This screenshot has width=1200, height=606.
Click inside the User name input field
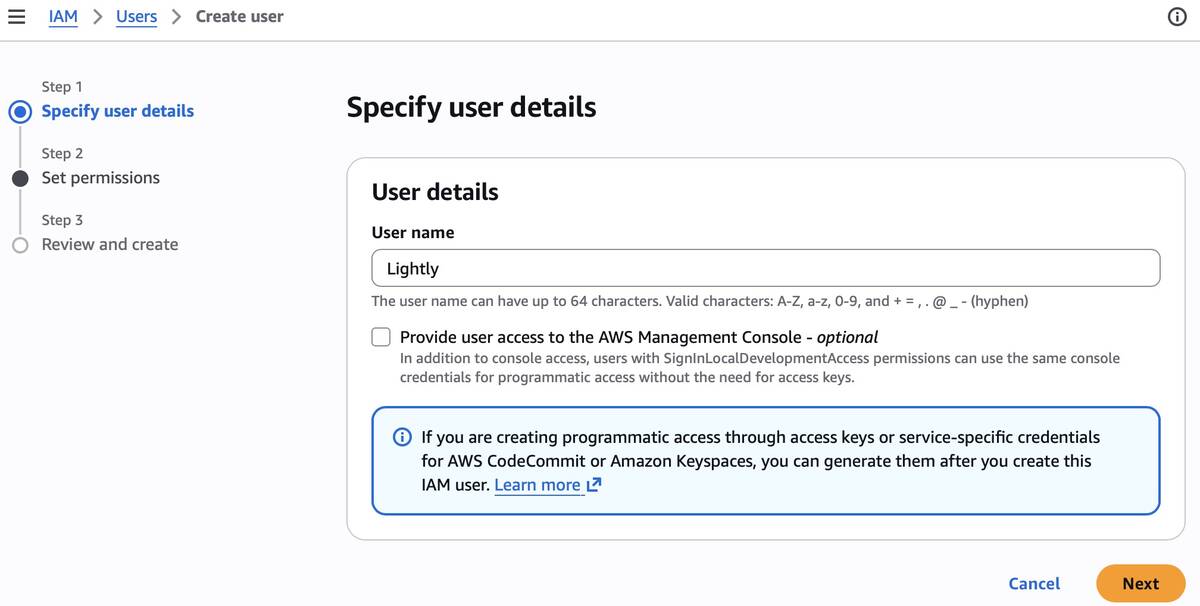765,267
